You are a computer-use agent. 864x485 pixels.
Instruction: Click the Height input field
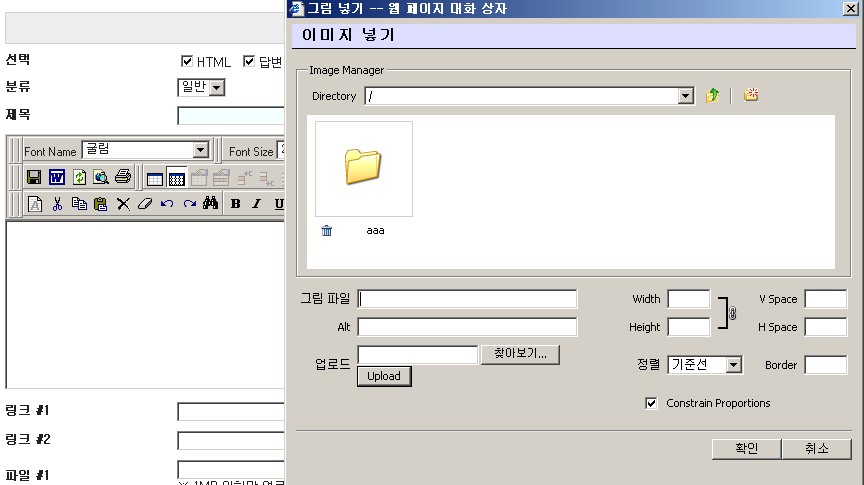coord(689,327)
